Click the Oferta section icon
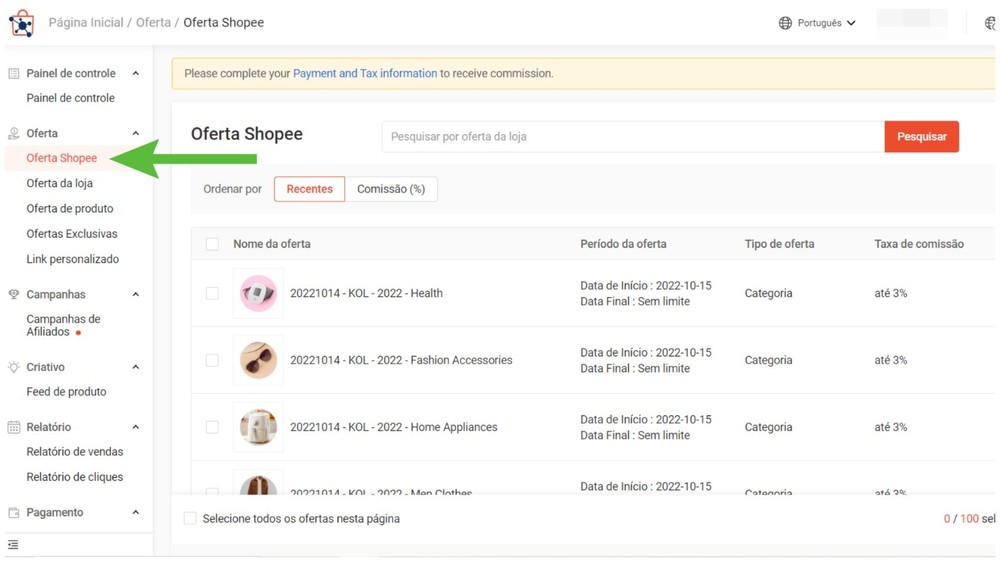 (x=13, y=133)
